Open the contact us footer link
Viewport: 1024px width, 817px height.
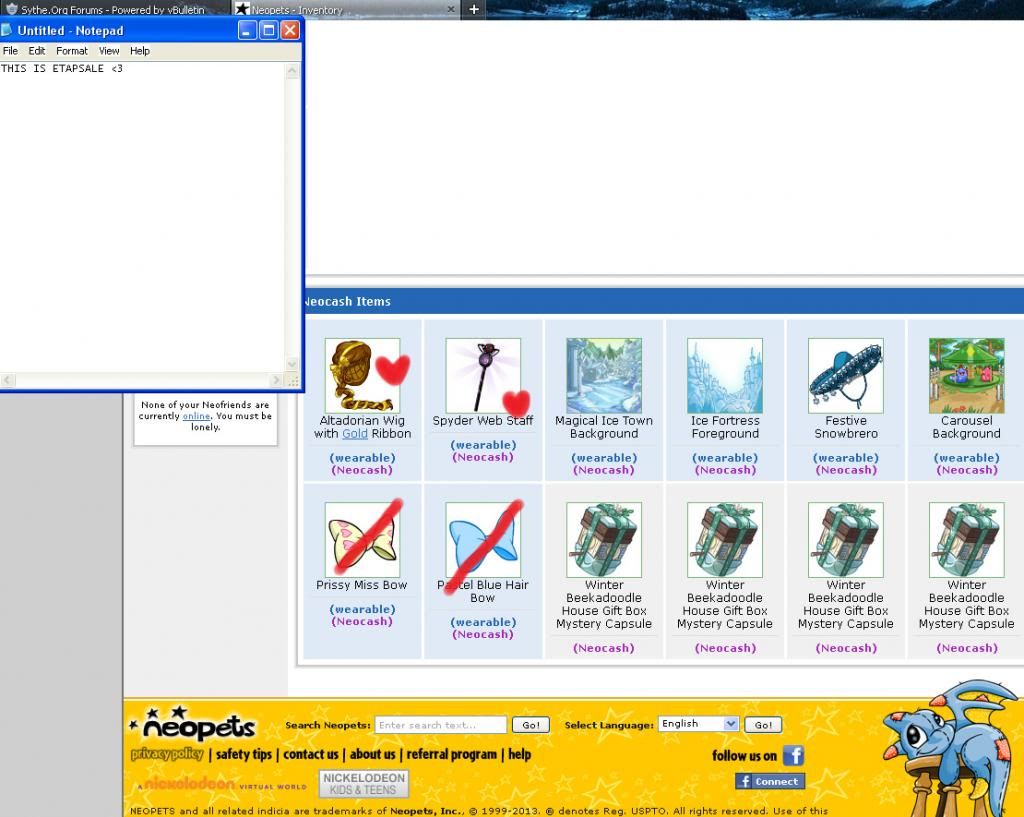[311, 754]
